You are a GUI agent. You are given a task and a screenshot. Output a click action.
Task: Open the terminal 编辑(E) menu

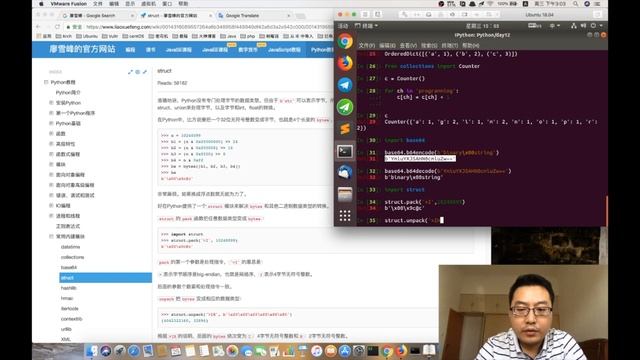387,45
